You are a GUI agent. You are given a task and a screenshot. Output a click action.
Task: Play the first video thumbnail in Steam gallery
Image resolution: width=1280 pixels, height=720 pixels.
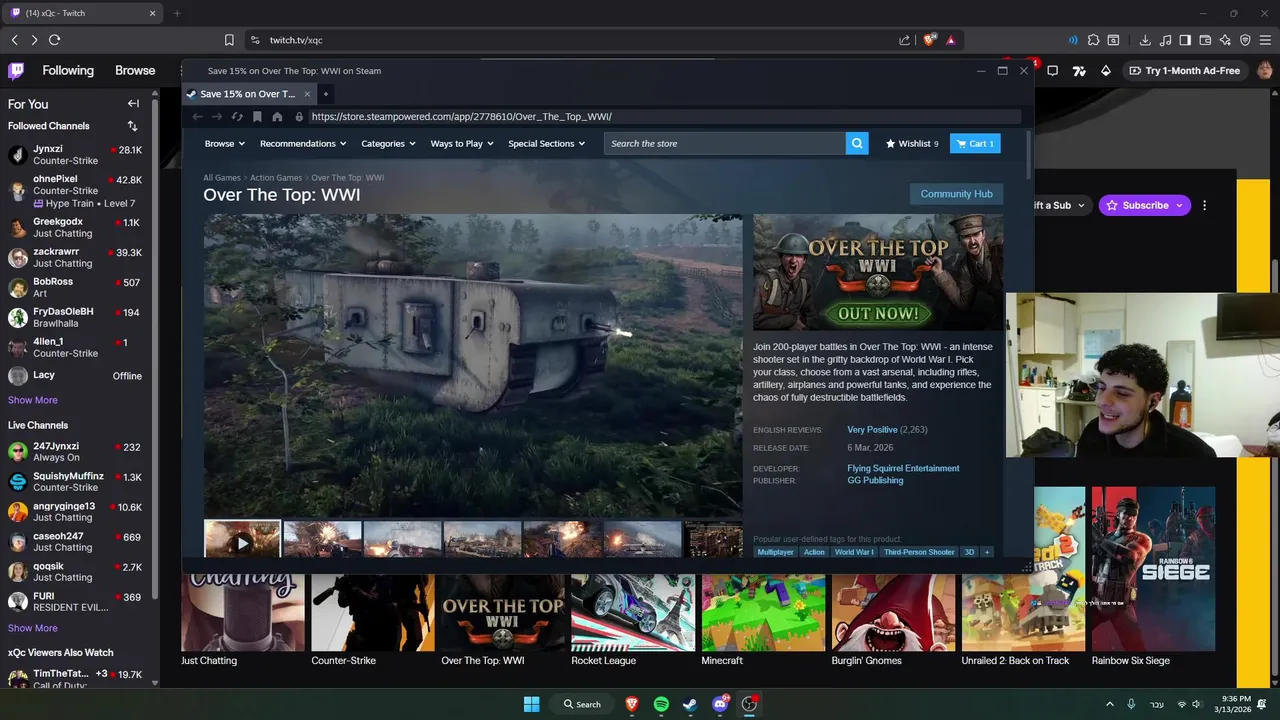[x=242, y=540]
